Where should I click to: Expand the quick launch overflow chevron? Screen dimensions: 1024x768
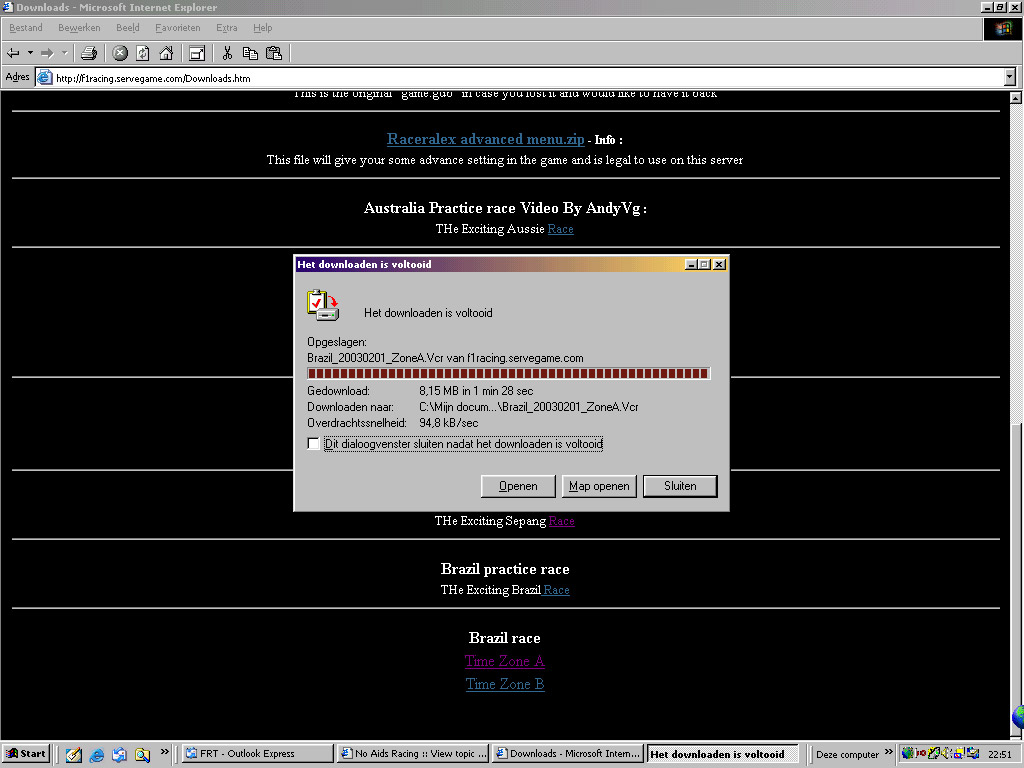pos(165,753)
